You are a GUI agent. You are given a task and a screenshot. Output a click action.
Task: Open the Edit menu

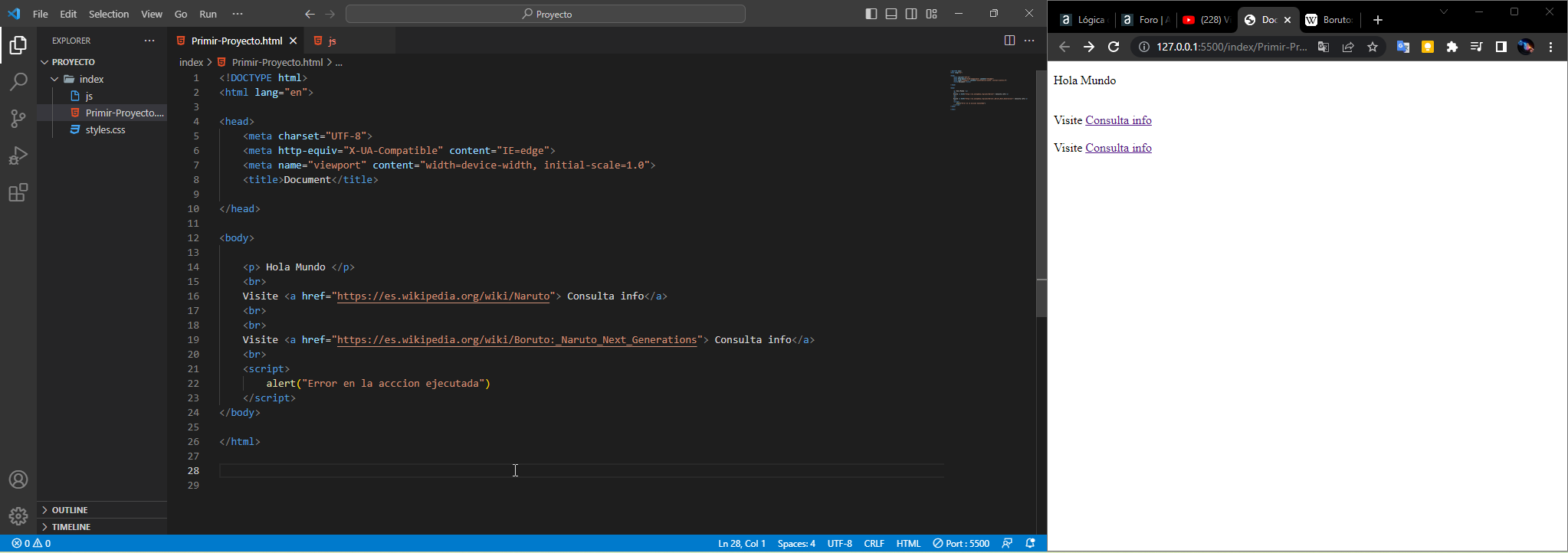68,14
